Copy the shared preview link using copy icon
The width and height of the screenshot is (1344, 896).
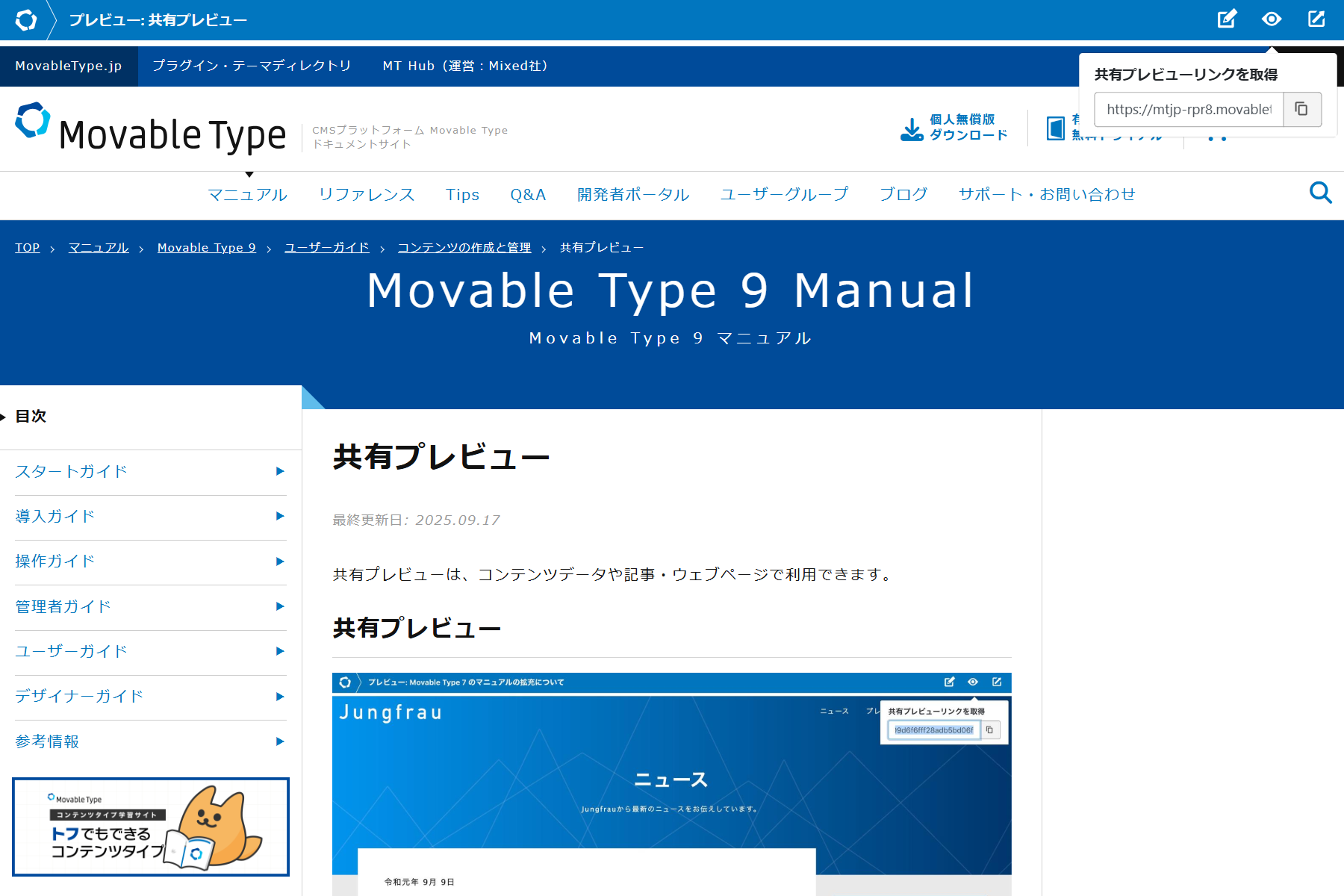coord(1302,109)
